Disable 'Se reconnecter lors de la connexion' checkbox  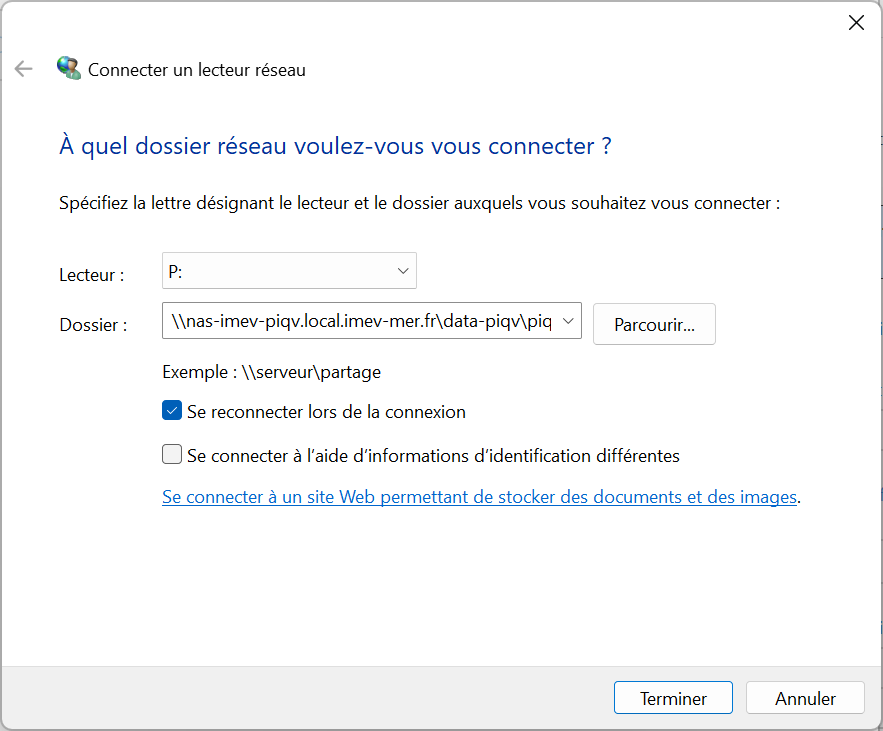click(x=172, y=411)
